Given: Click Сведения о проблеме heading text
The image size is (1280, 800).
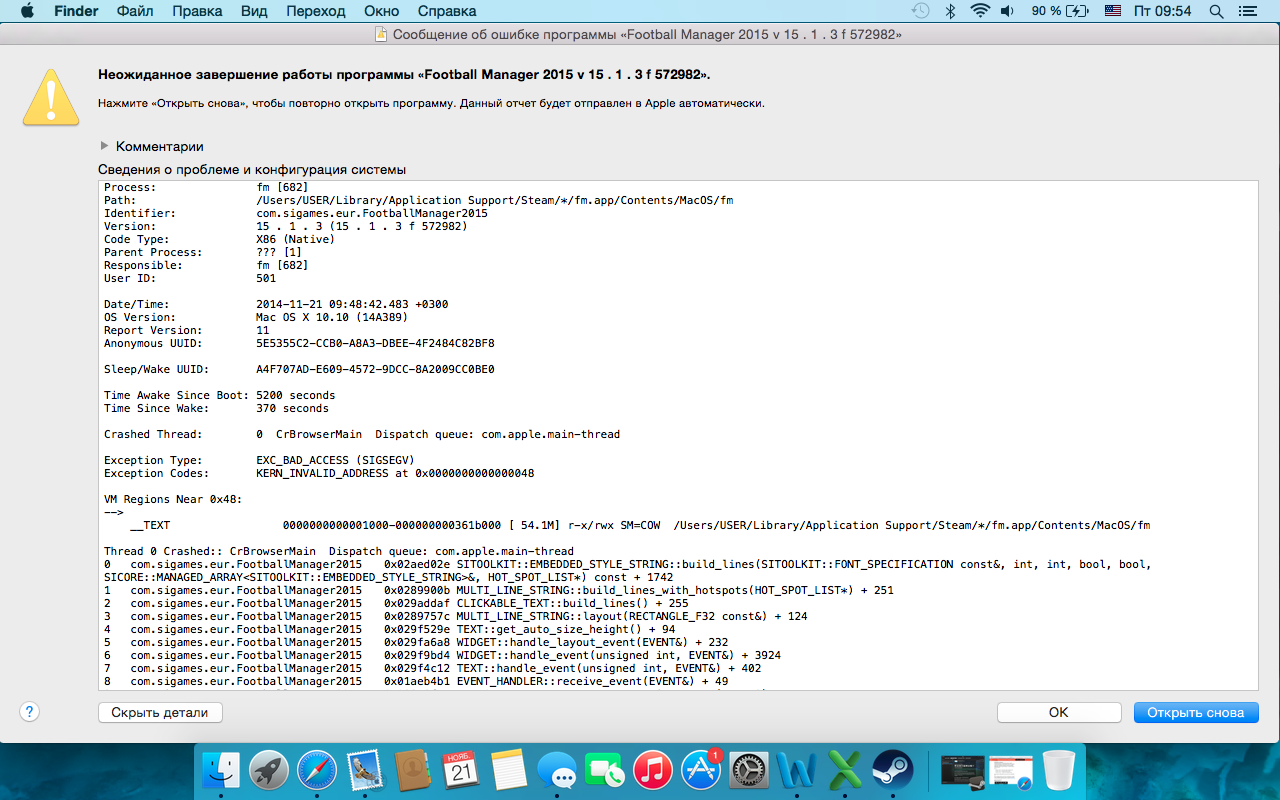Looking at the screenshot, I should [252, 170].
